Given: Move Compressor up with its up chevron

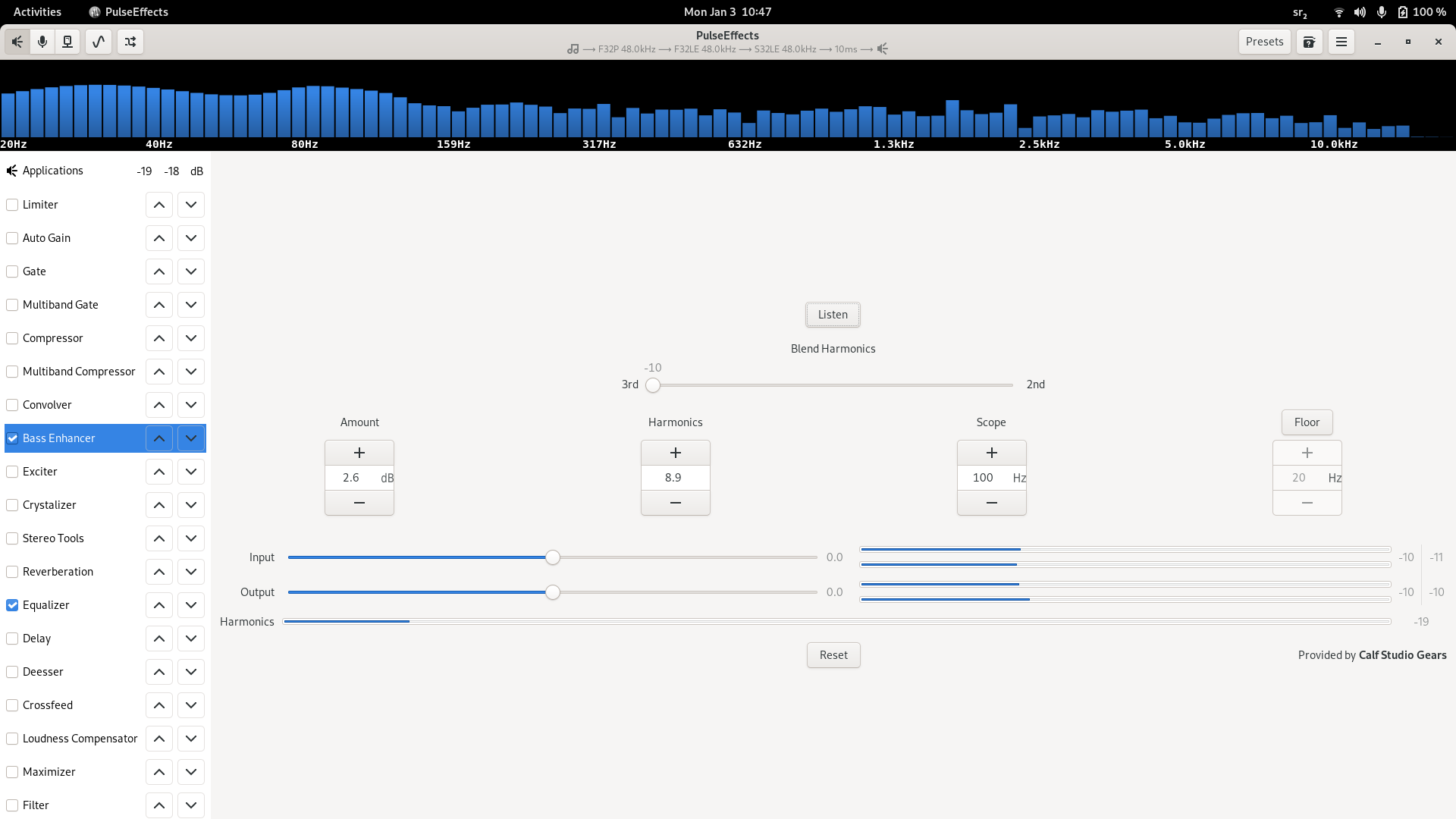Looking at the screenshot, I should [159, 338].
